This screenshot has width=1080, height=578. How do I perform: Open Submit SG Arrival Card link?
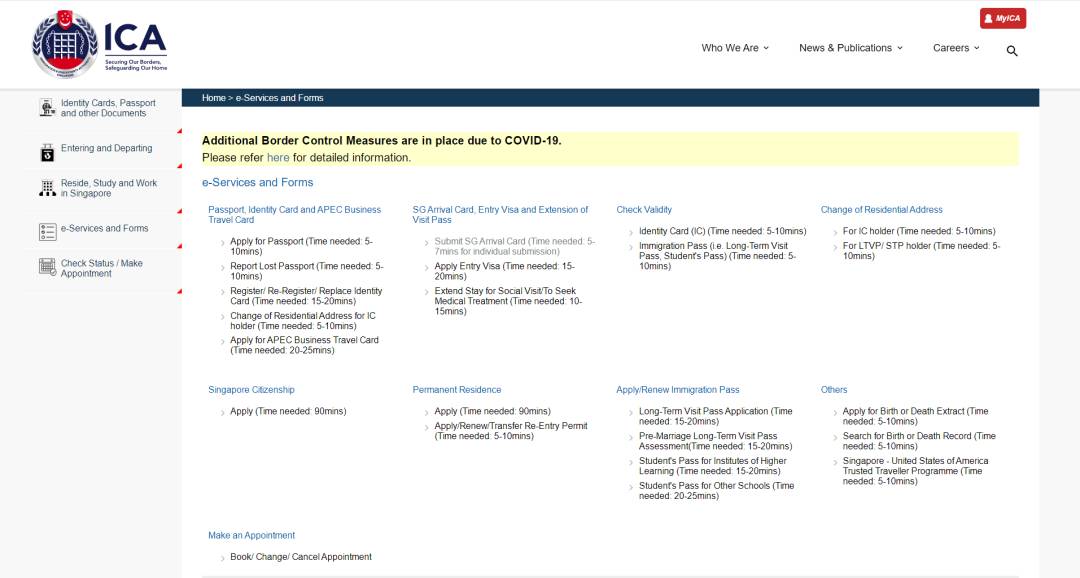tap(514, 246)
